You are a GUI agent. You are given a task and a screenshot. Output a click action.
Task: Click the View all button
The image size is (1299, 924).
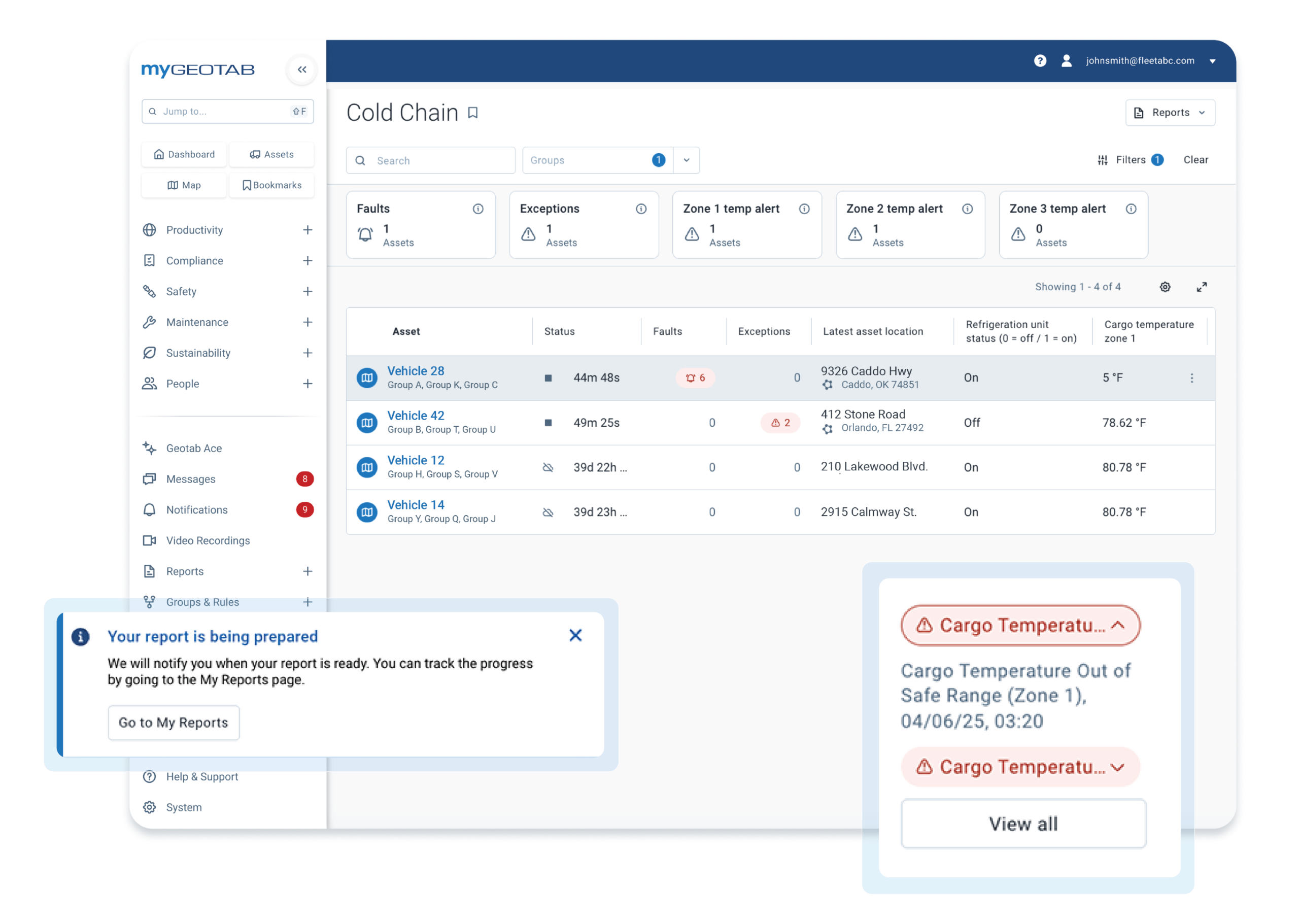pyautogui.click(x=1023, y=824)
